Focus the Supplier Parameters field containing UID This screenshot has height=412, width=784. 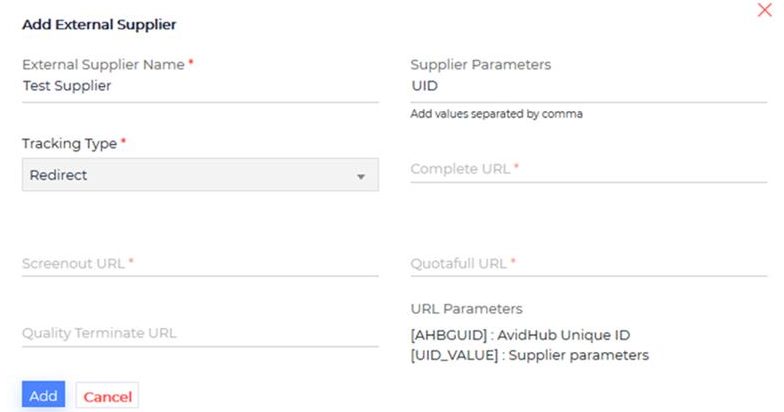tap(588, 86)
